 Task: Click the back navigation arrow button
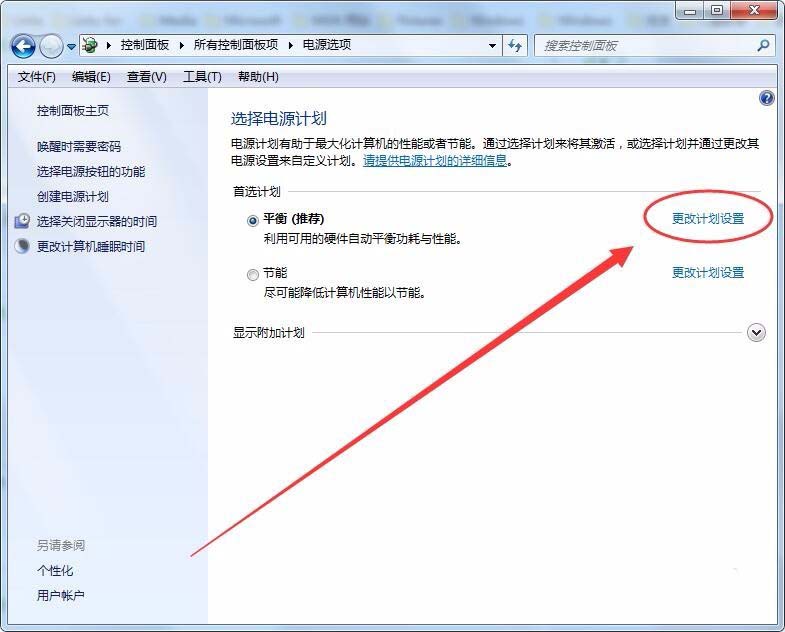coord(23,45)
